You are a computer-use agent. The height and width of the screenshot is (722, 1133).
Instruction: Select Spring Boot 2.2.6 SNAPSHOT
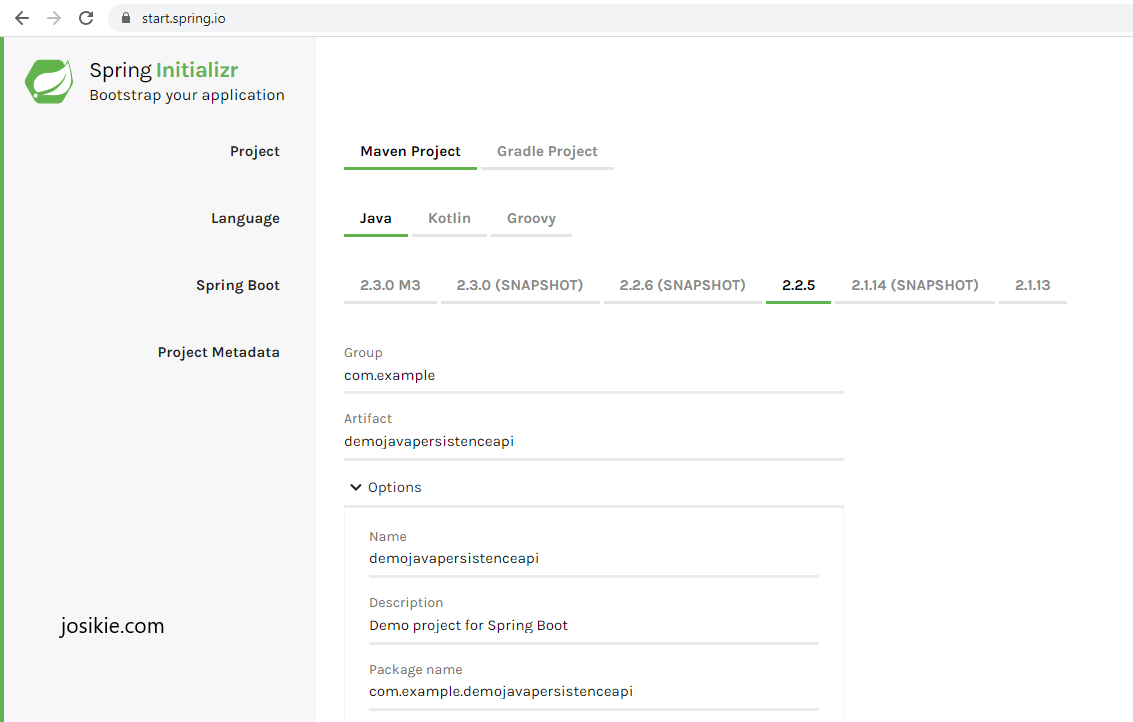click(x=683, y=284)
